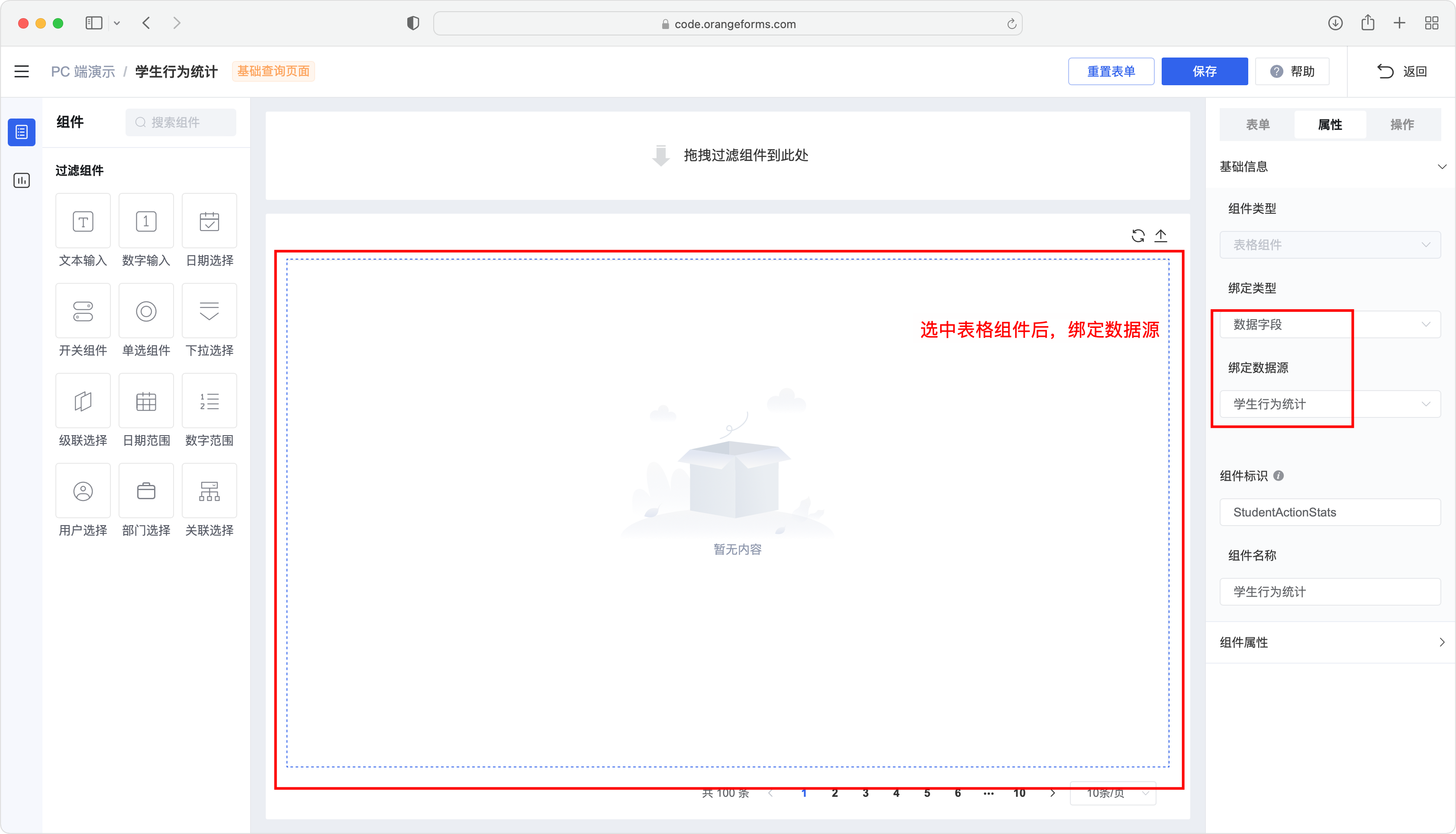Click the table export upload icon
The width and height of the screenshot is (1456, 834).
tap(1161, 235)
